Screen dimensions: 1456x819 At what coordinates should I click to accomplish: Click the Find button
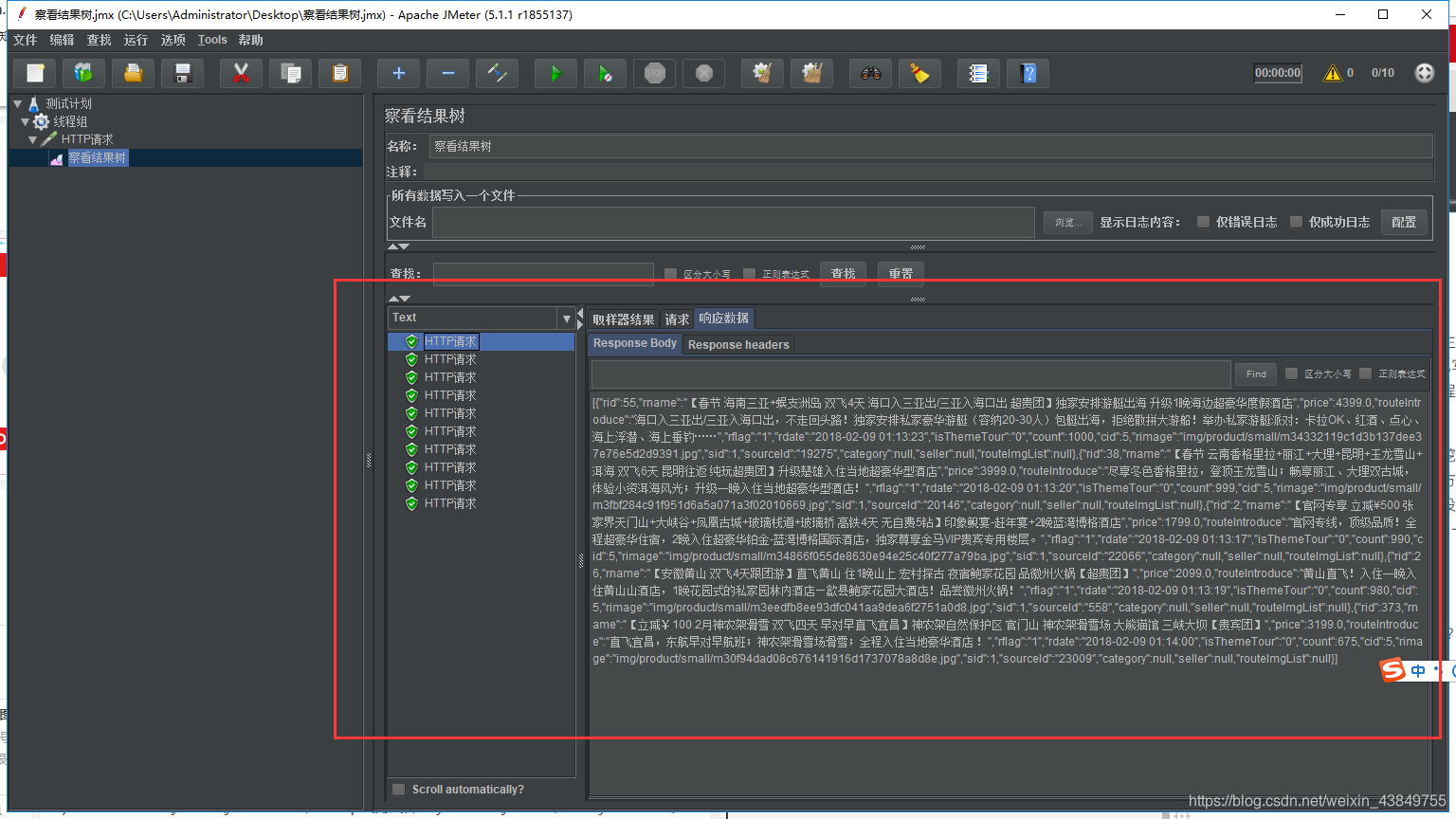click(x=1256, y=373)
